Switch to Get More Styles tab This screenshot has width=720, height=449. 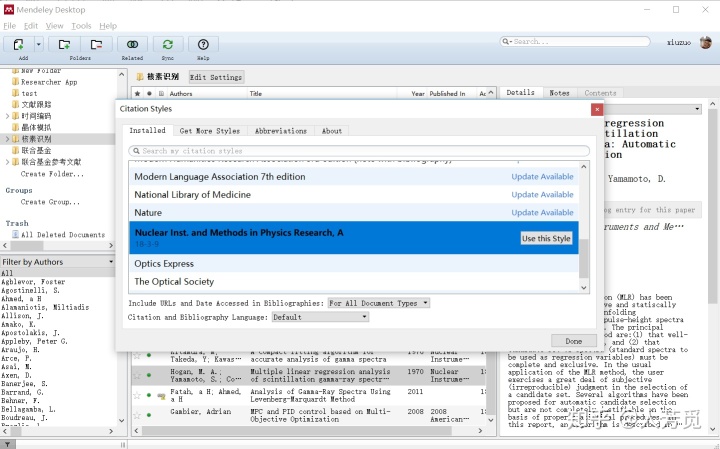coord(210,131)
